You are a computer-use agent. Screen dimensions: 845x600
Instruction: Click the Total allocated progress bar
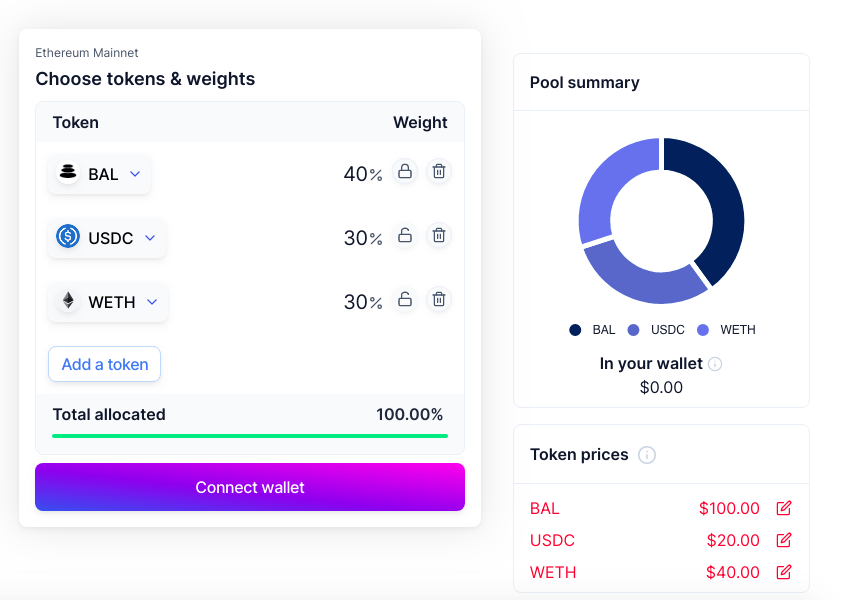point(249,436)
